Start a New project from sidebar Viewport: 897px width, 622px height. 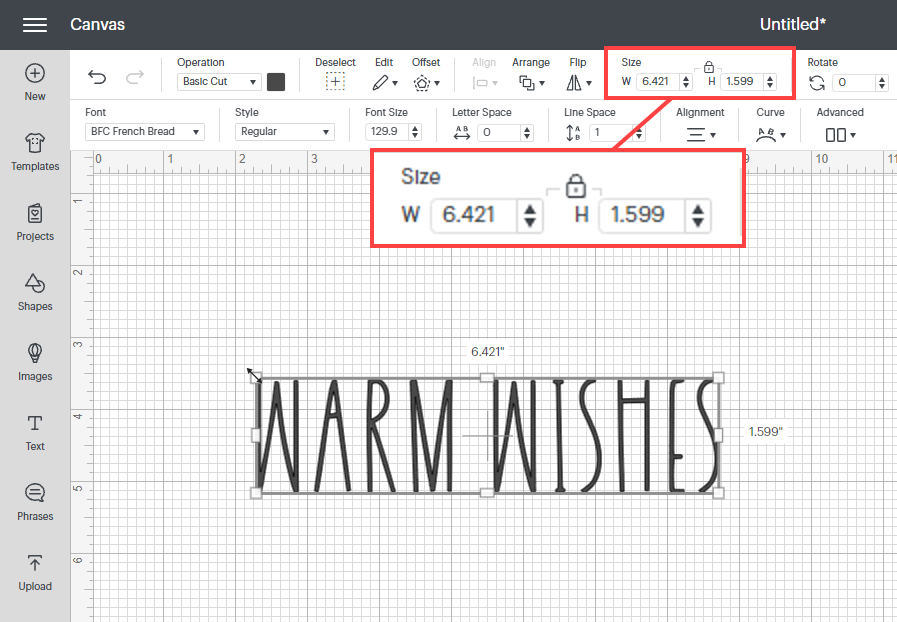pos(35,82)
